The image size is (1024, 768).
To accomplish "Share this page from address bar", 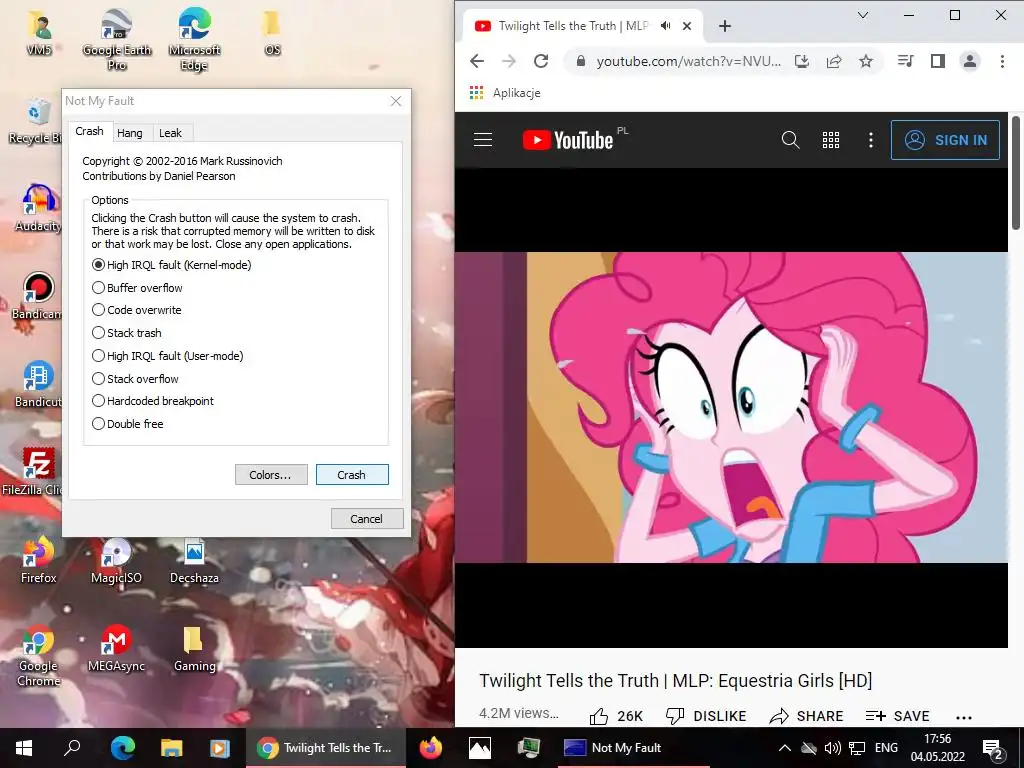I will click(834, 61).
